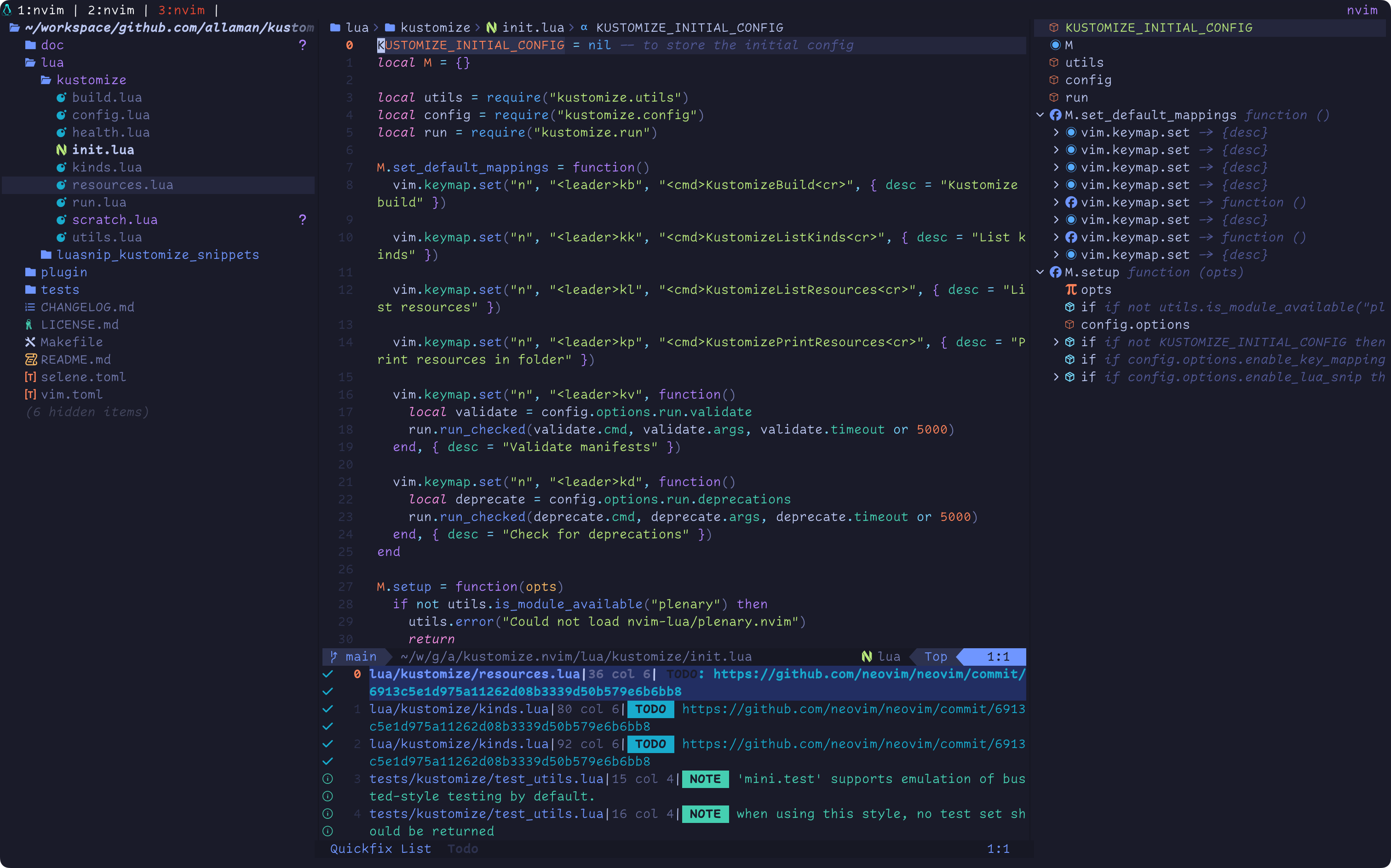Open resources.lua in the file tree
Viewport: 1391px width, 868px height.
(x=122, y=185)
